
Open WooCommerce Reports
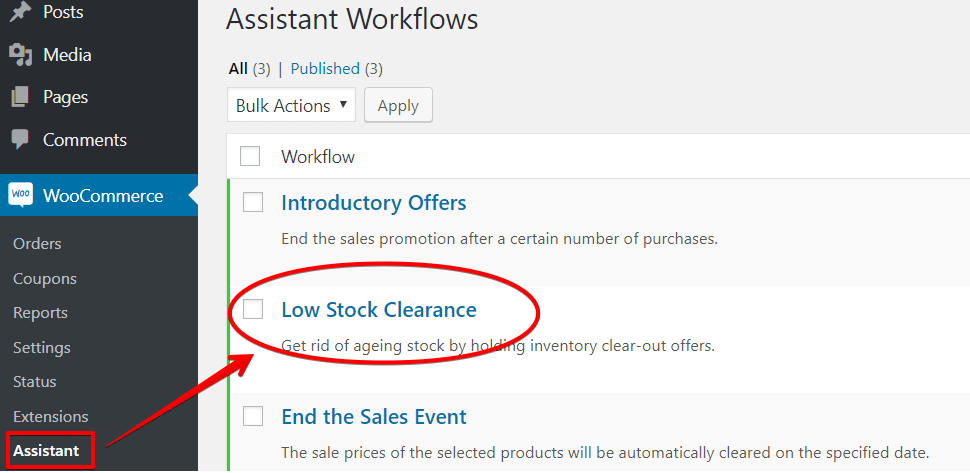point(40,313)
